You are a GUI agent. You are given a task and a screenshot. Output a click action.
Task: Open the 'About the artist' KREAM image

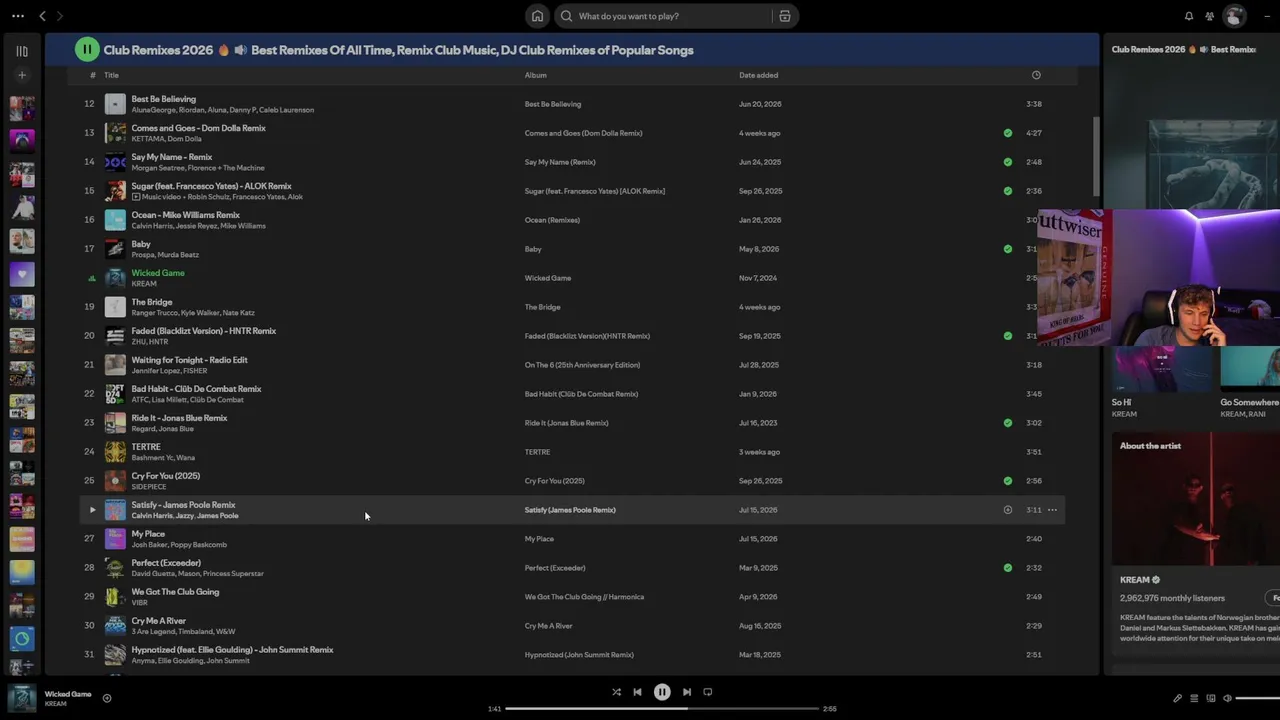coord(1196,500)
